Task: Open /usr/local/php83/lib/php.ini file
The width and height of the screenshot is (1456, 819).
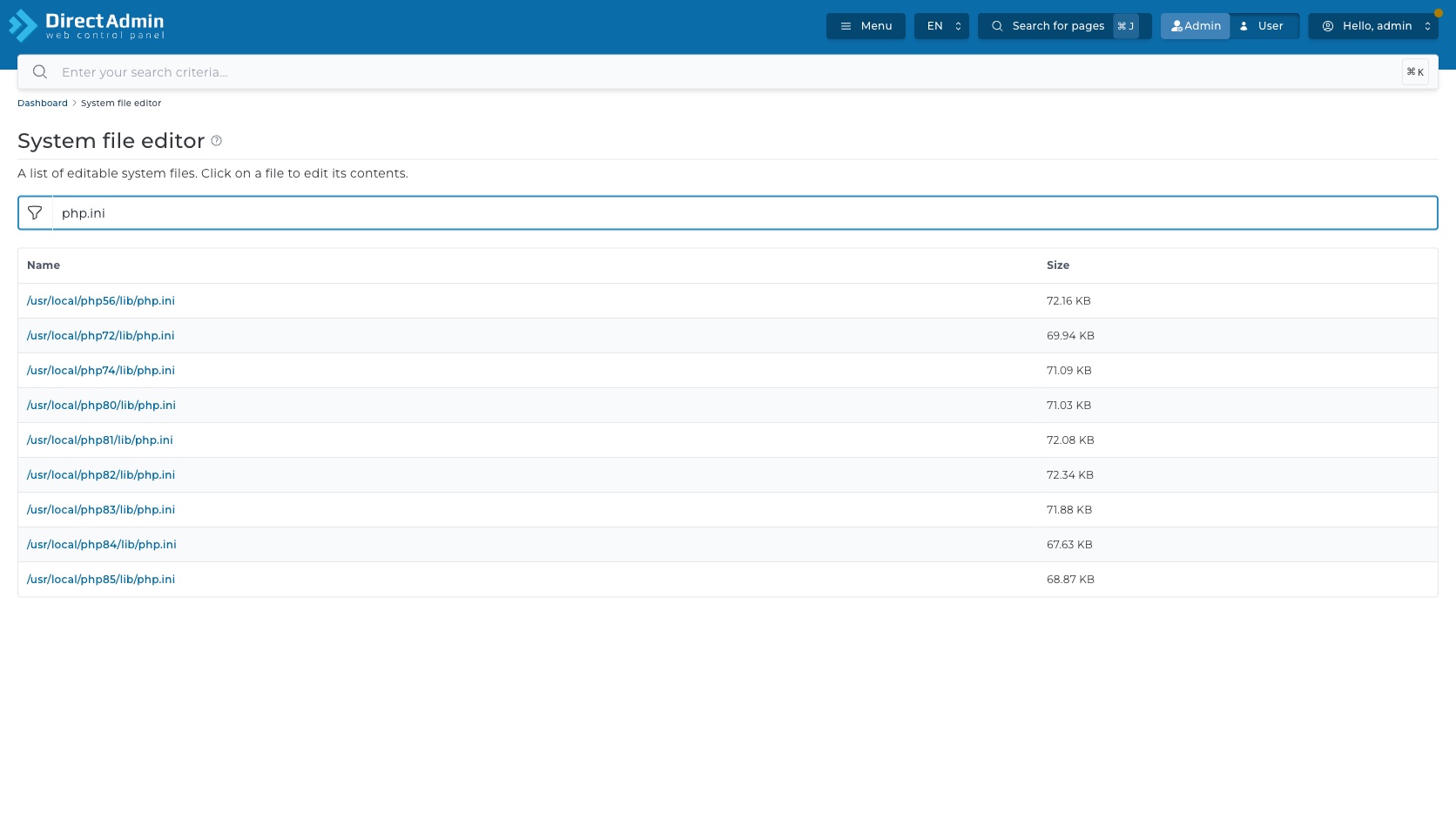Action: click(x=101, y=510)
